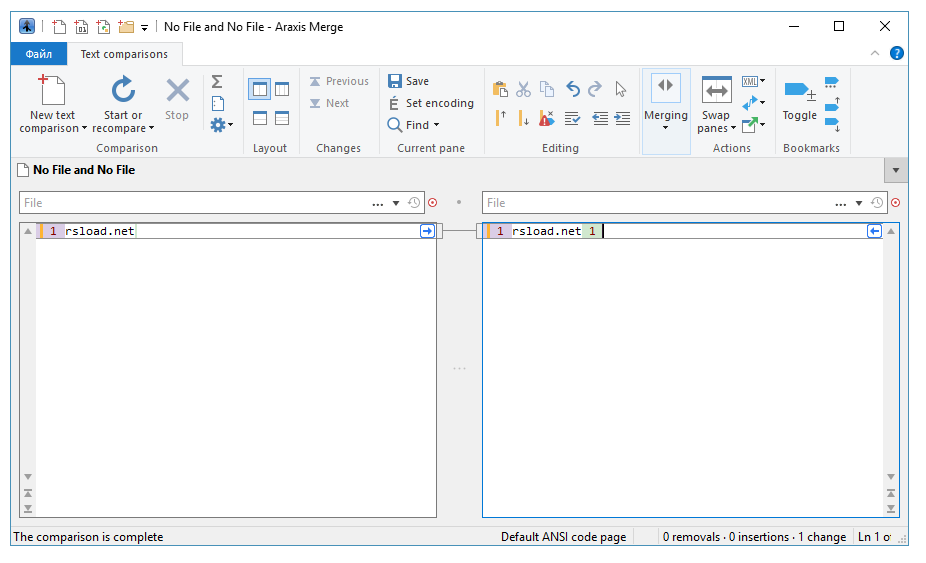Screen dimensions: 926x563
Task: Open the comparison options gear menu
Action: pyautogui.click(x=221, y=125)
